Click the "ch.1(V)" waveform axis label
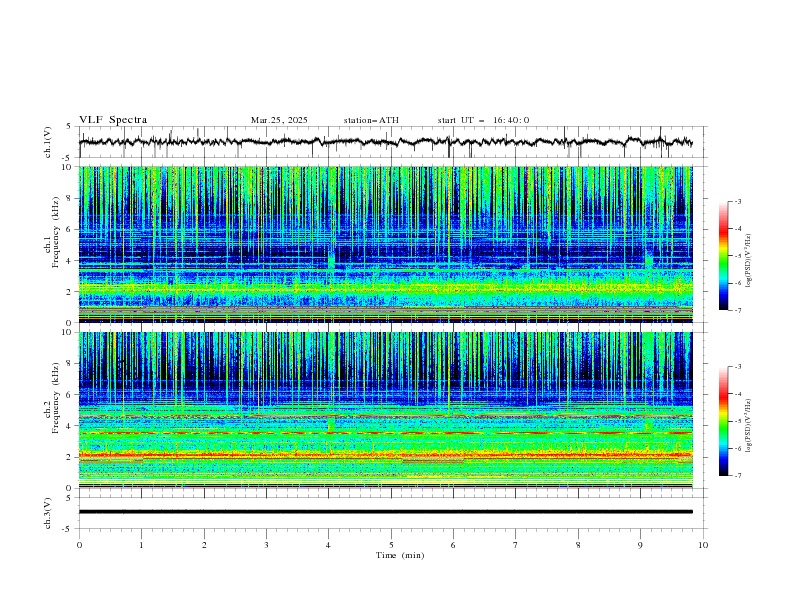This screenshot has height=612, width=792. [x=48, y=142]
